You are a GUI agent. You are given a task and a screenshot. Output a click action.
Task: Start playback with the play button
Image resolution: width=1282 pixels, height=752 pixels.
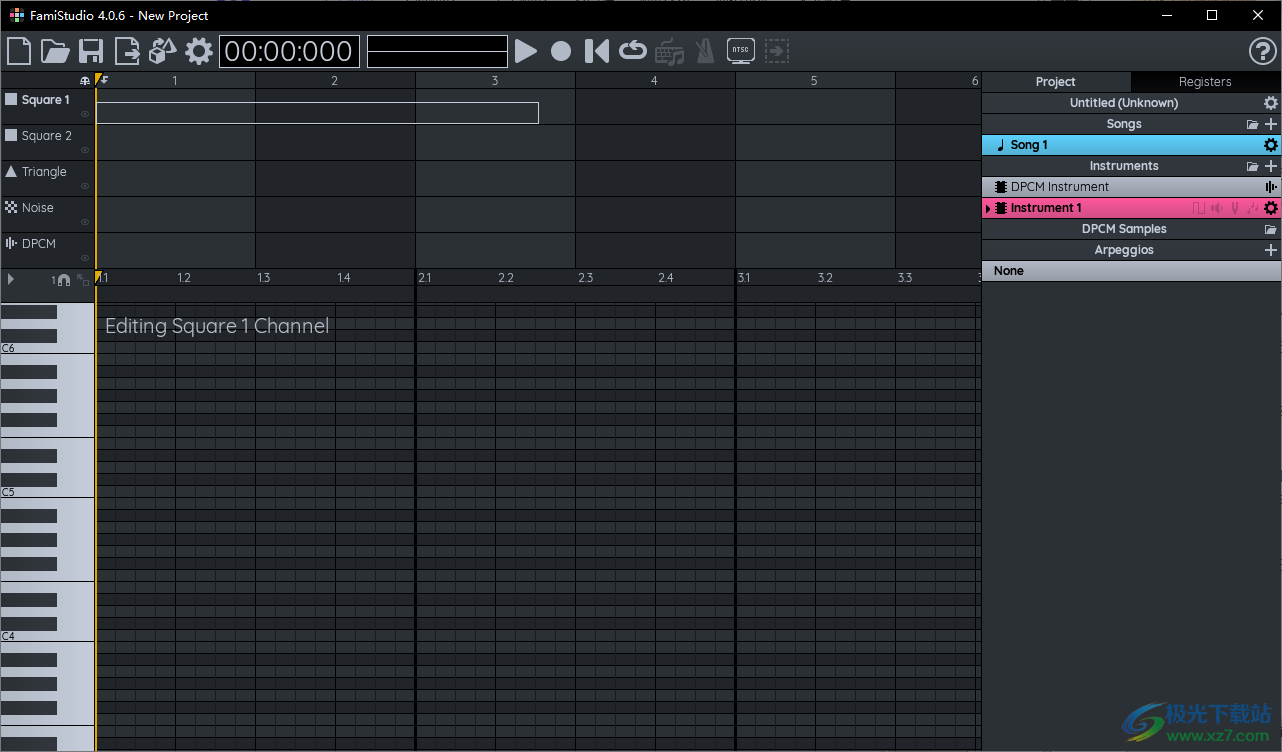[x=526, y=51]
